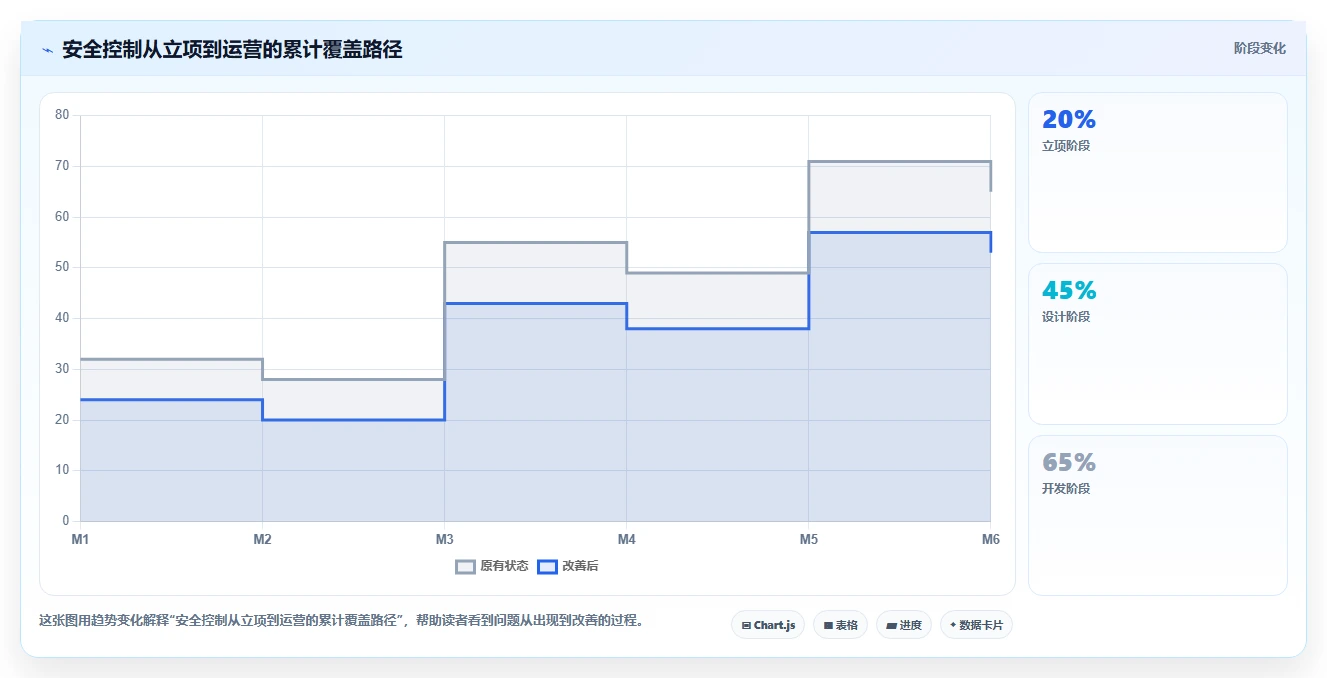This screenshot has height=678, width=1327.
Task: Click the M4 axis label
Action: pyautogui.click(x=626, y=540)
